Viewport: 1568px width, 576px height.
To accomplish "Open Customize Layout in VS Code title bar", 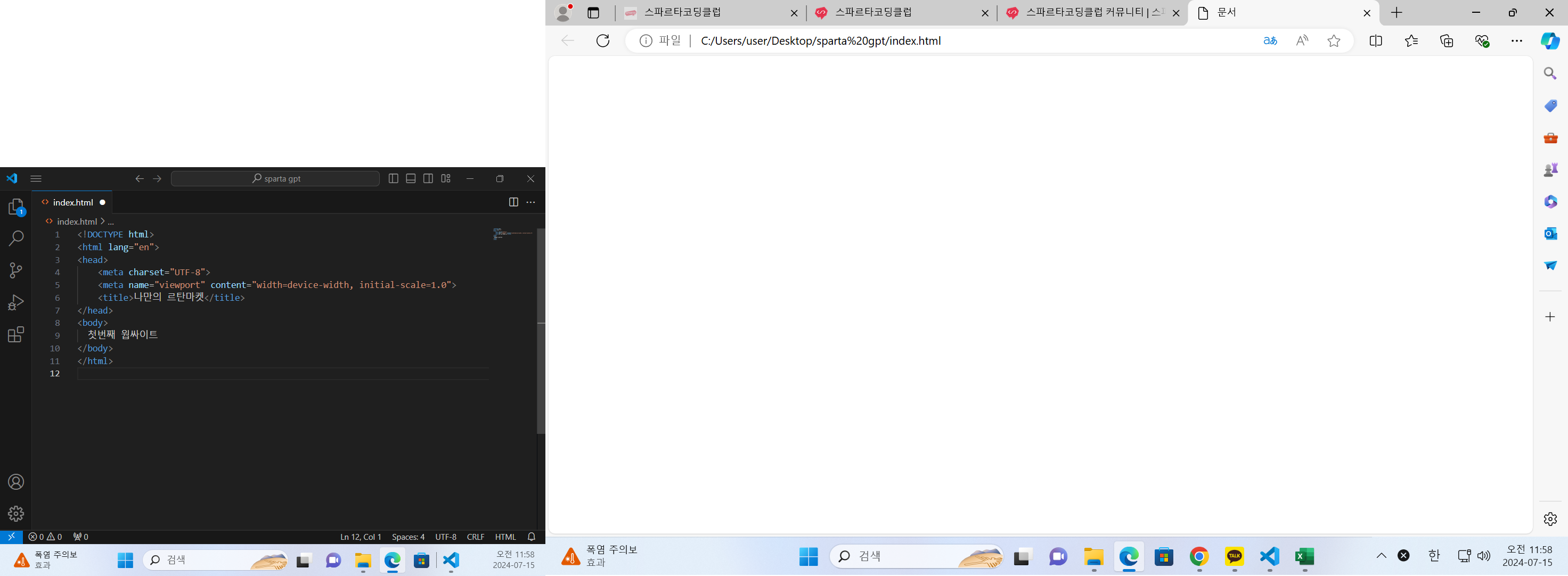I will click(446, 178).
